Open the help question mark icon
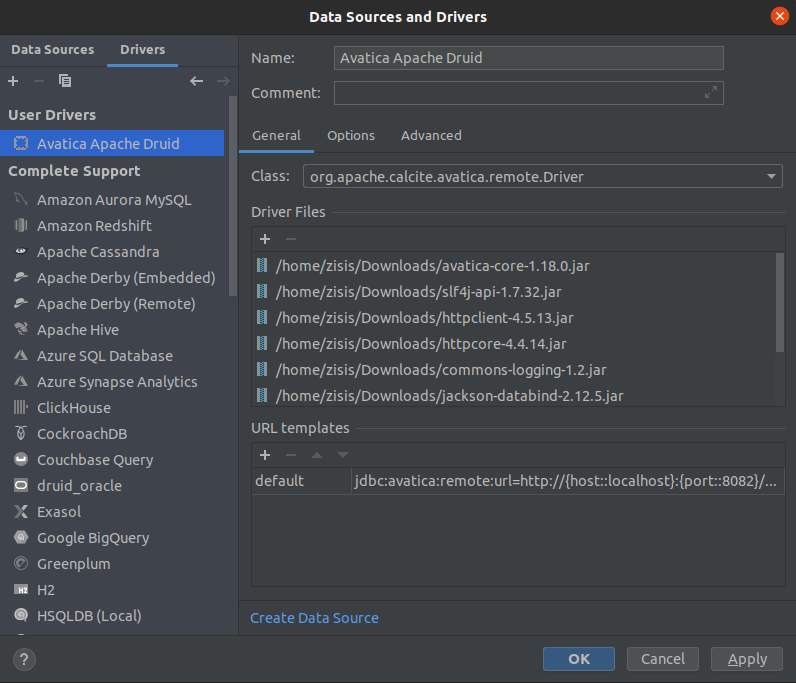 pos(25,659)
